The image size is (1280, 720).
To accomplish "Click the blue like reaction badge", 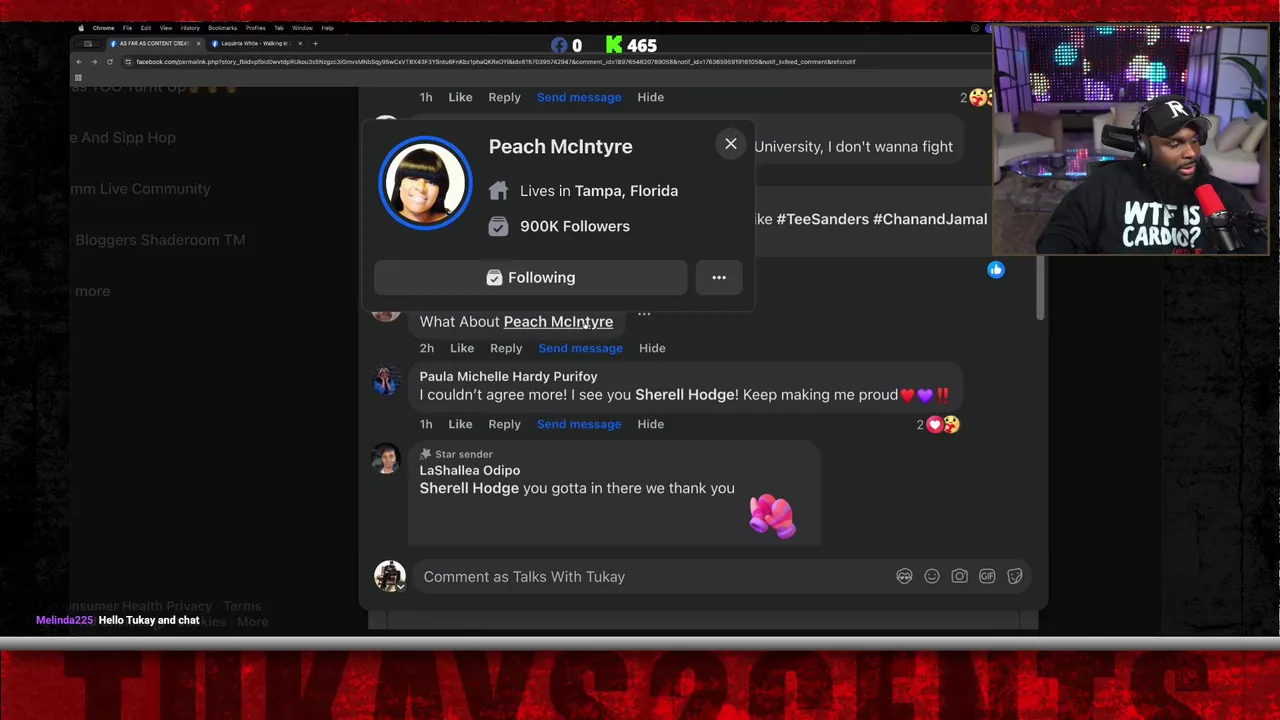I will [x=996, y=270].
